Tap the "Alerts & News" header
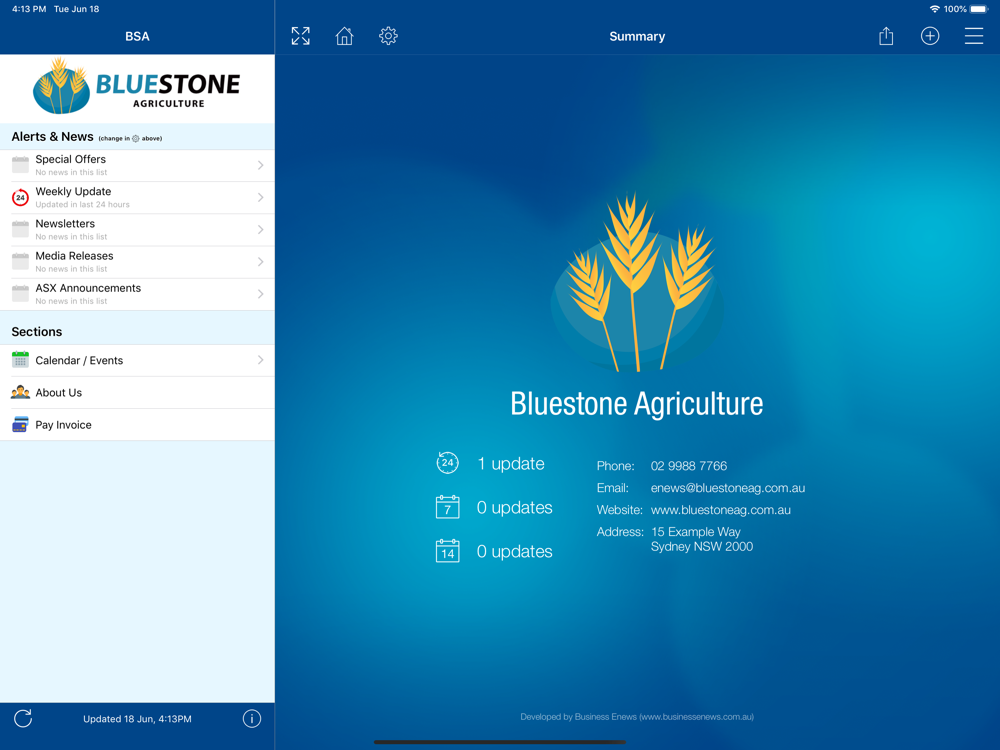Viewport: 1000px width, 750px height. click(x=52, y=136)
